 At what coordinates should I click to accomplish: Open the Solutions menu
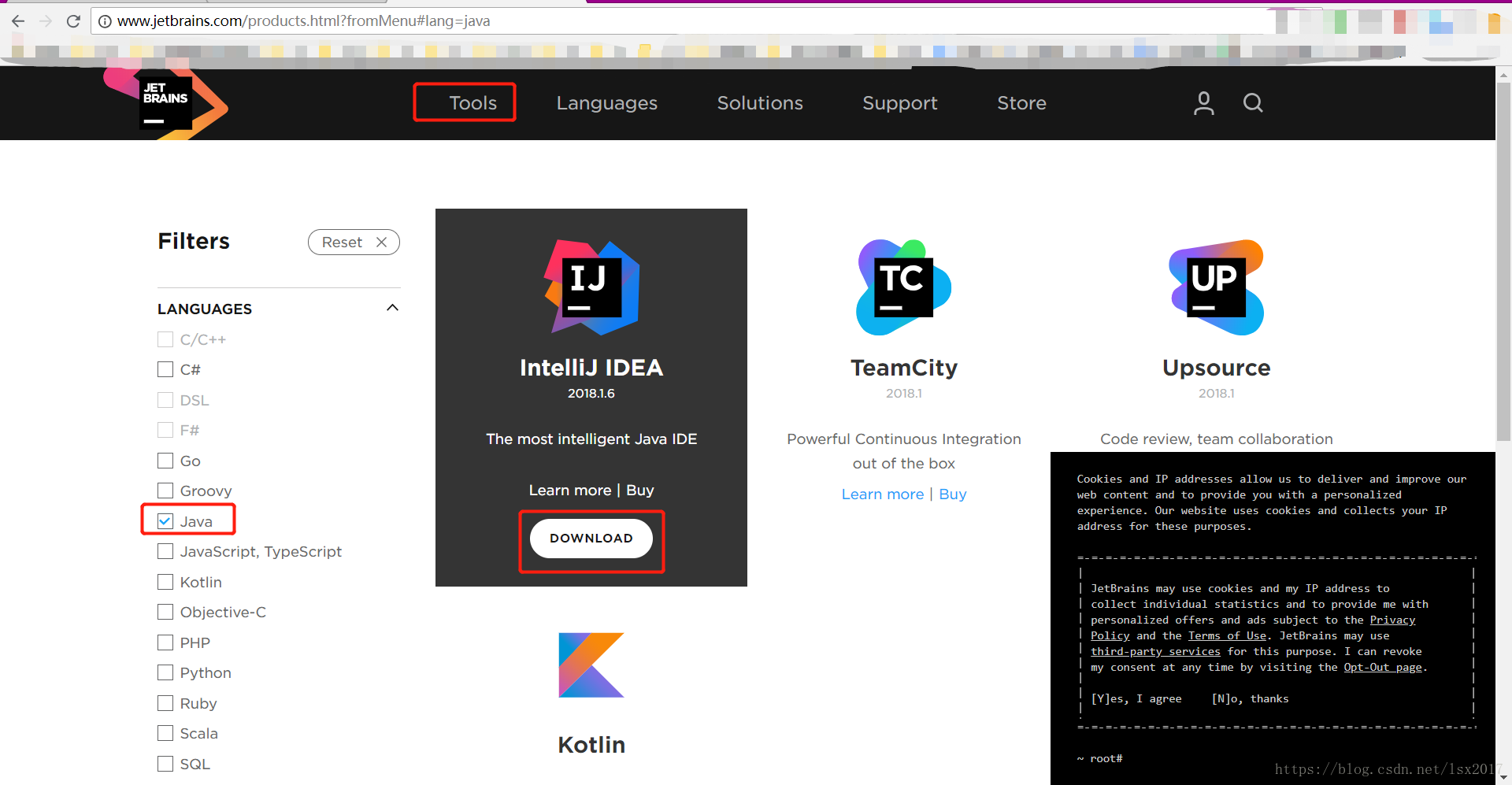pyautogui.click(x=760, y=103)
